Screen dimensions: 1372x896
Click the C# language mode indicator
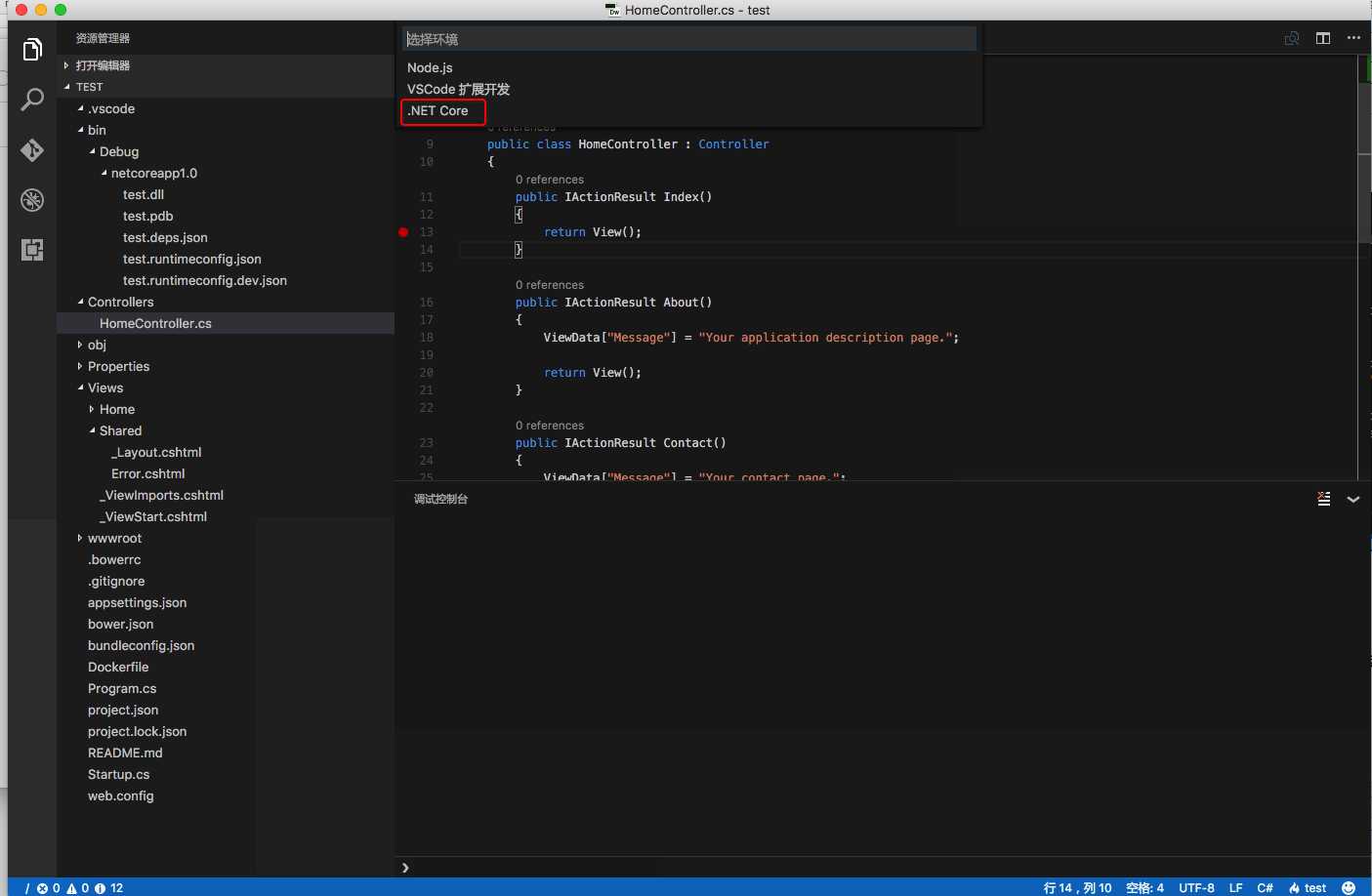[x=1265, y=887]
